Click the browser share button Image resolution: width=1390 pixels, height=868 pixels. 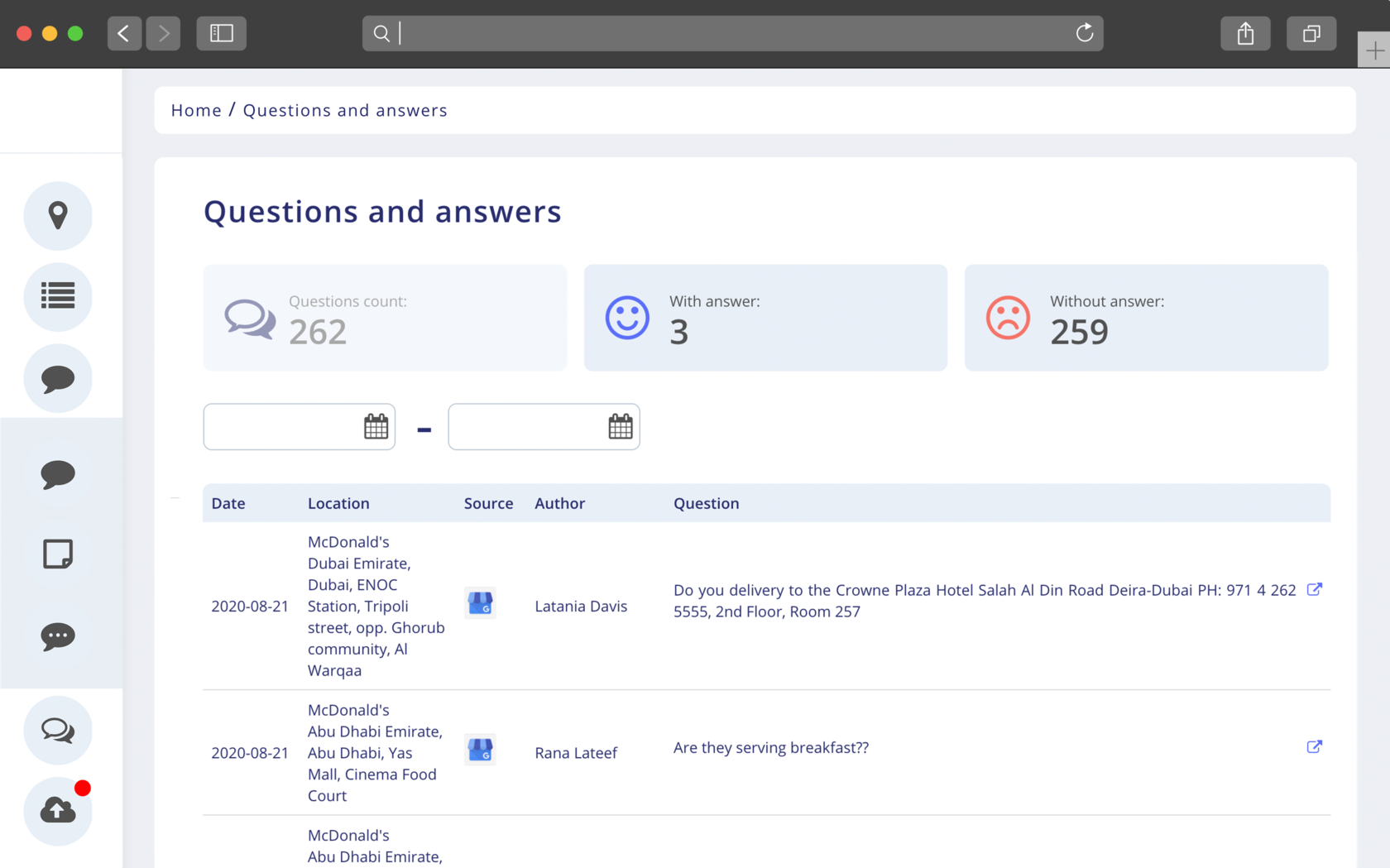coord(1245,33)
